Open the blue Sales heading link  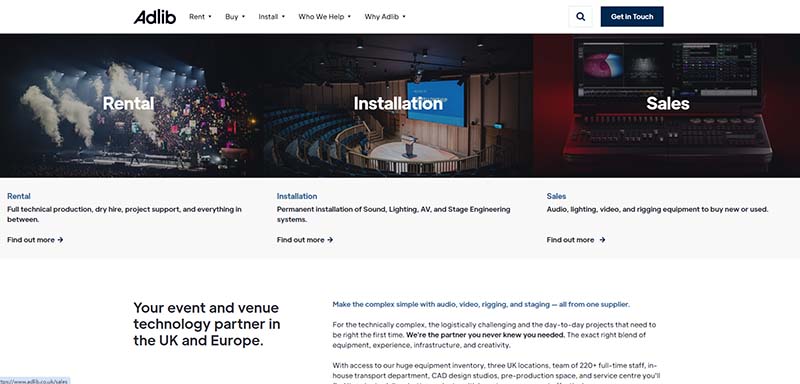(556, 196)
